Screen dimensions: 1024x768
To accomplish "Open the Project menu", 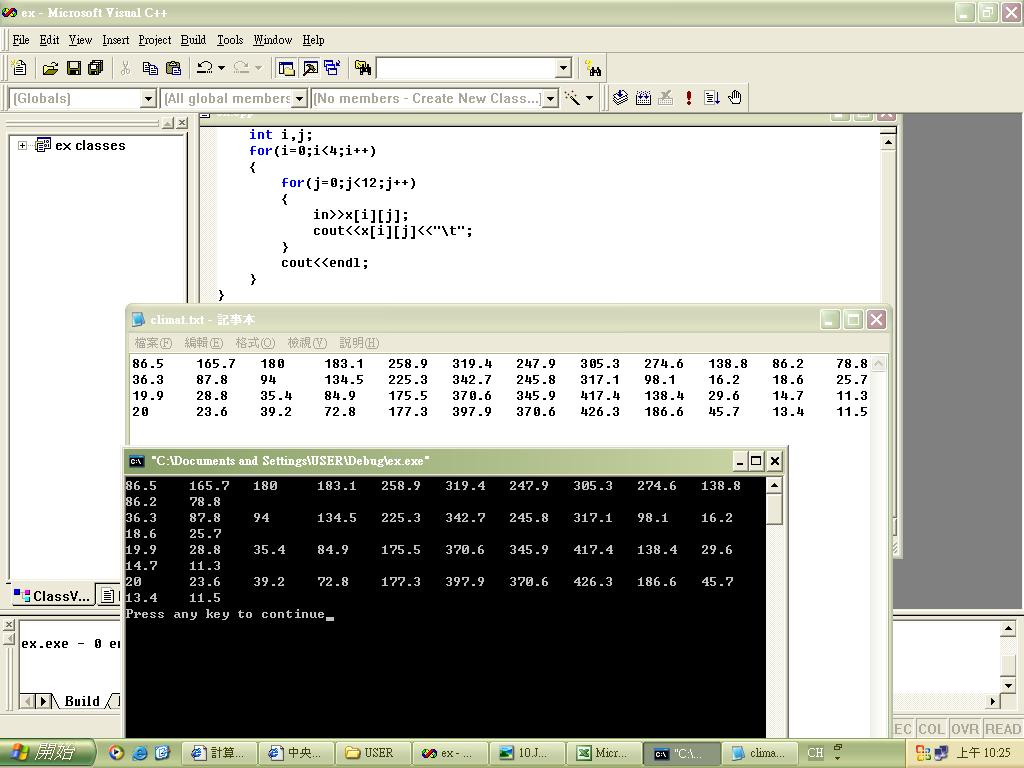I will [x=154, y=40].
